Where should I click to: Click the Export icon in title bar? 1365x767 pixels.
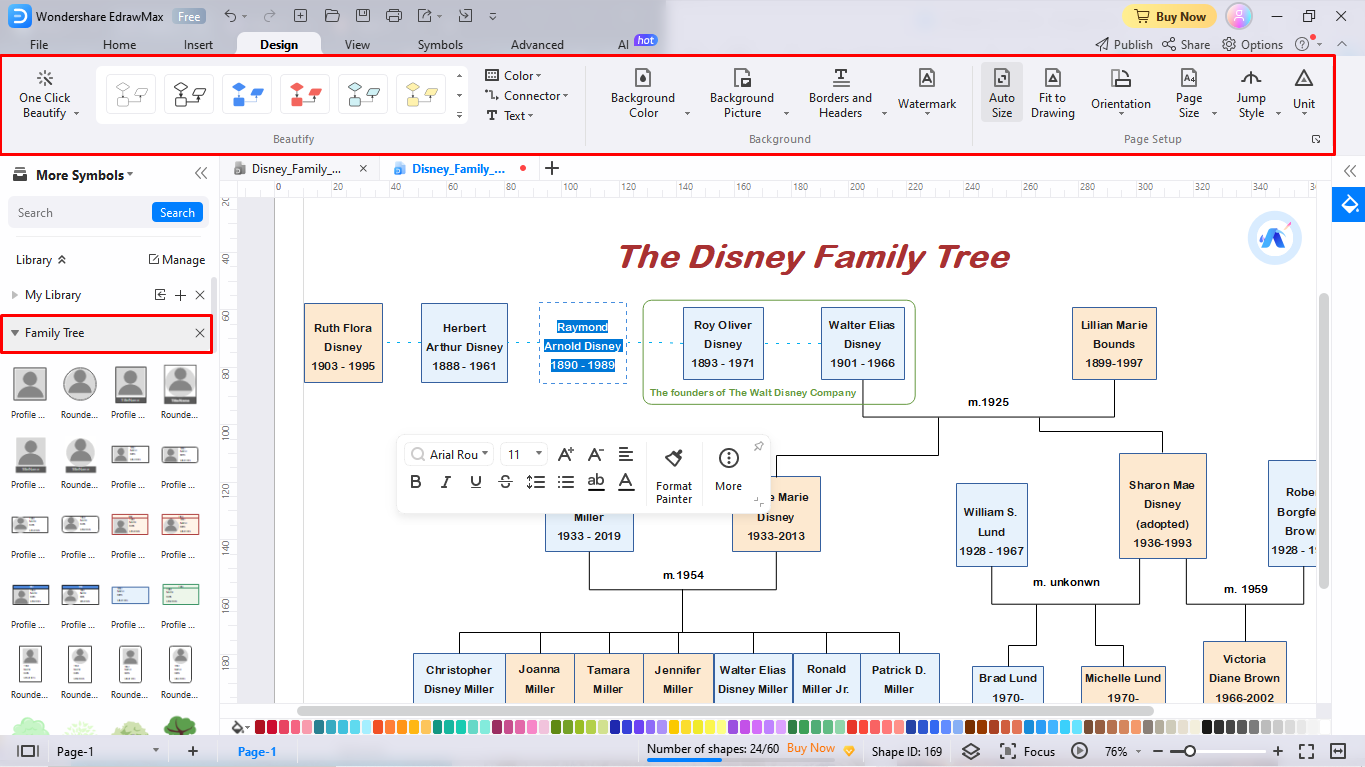tap(426, 16)
